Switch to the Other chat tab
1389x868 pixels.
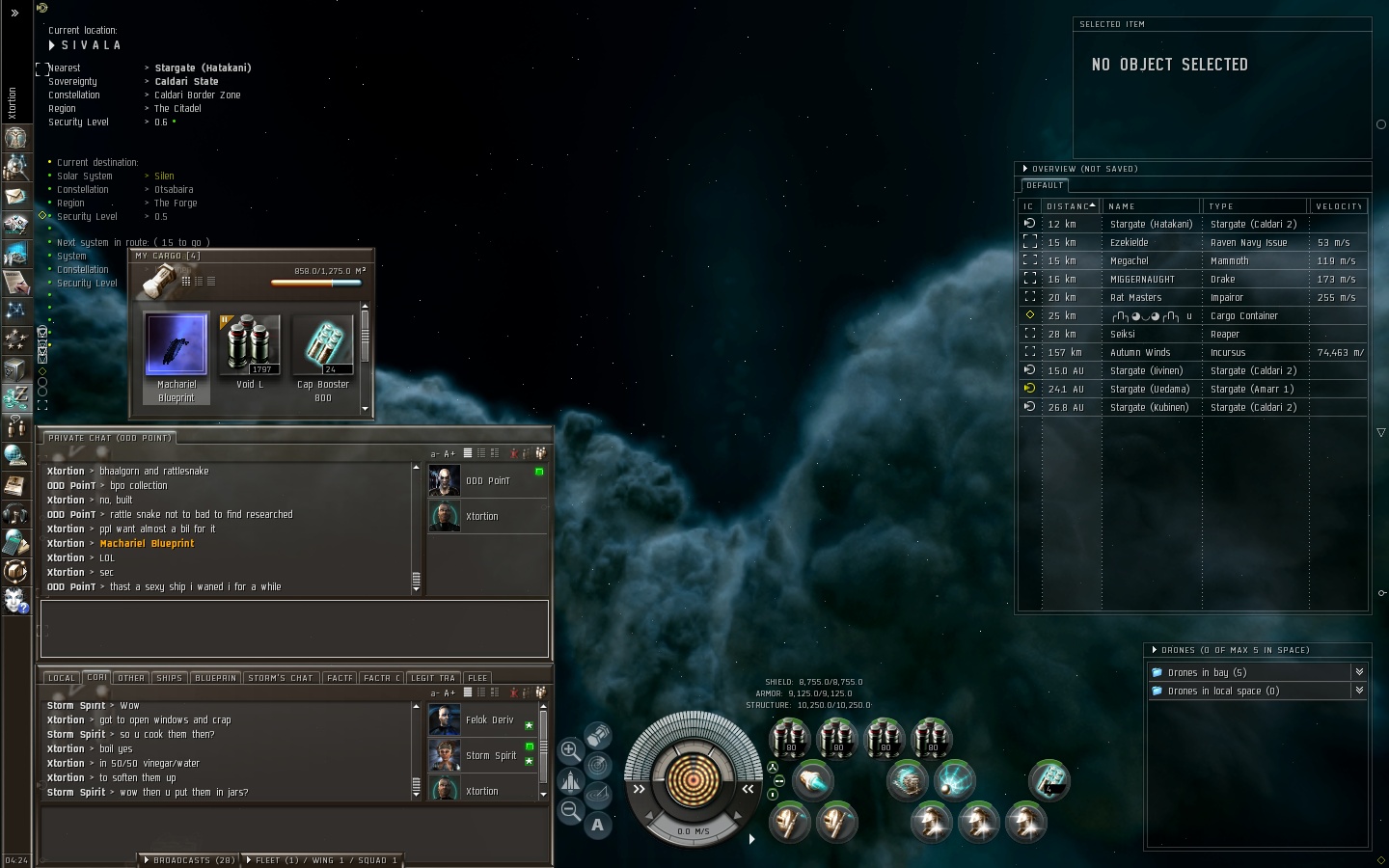pos(131,678)
